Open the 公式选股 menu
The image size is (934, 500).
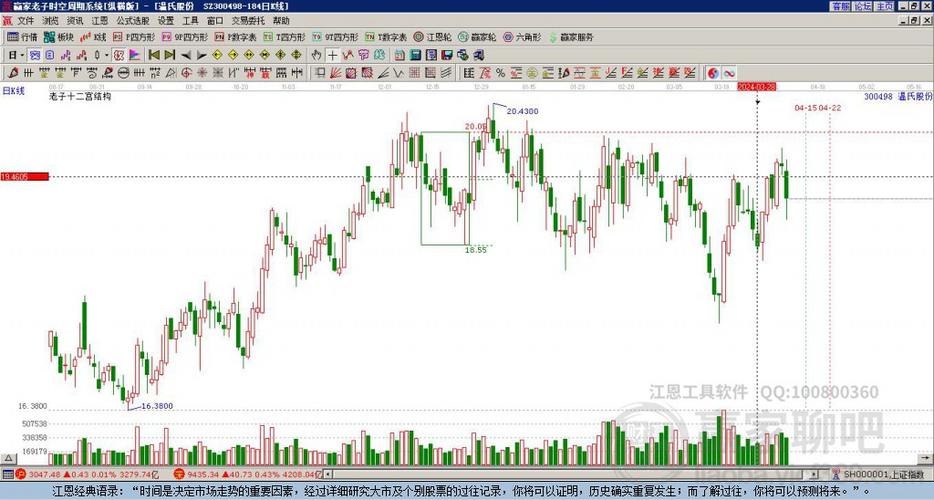(133, 21)
